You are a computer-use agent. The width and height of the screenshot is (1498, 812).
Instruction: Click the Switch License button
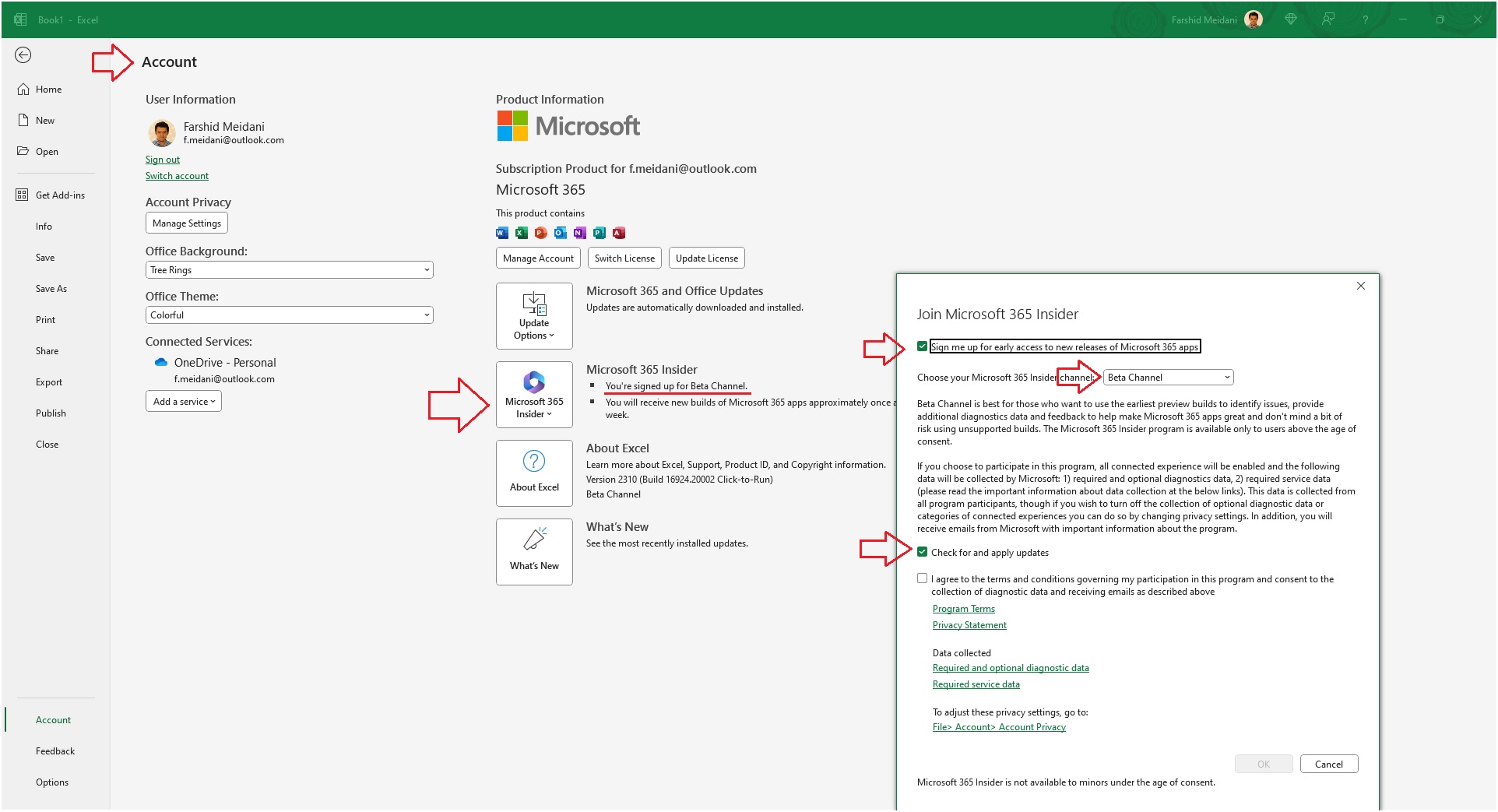pos(624,258)
